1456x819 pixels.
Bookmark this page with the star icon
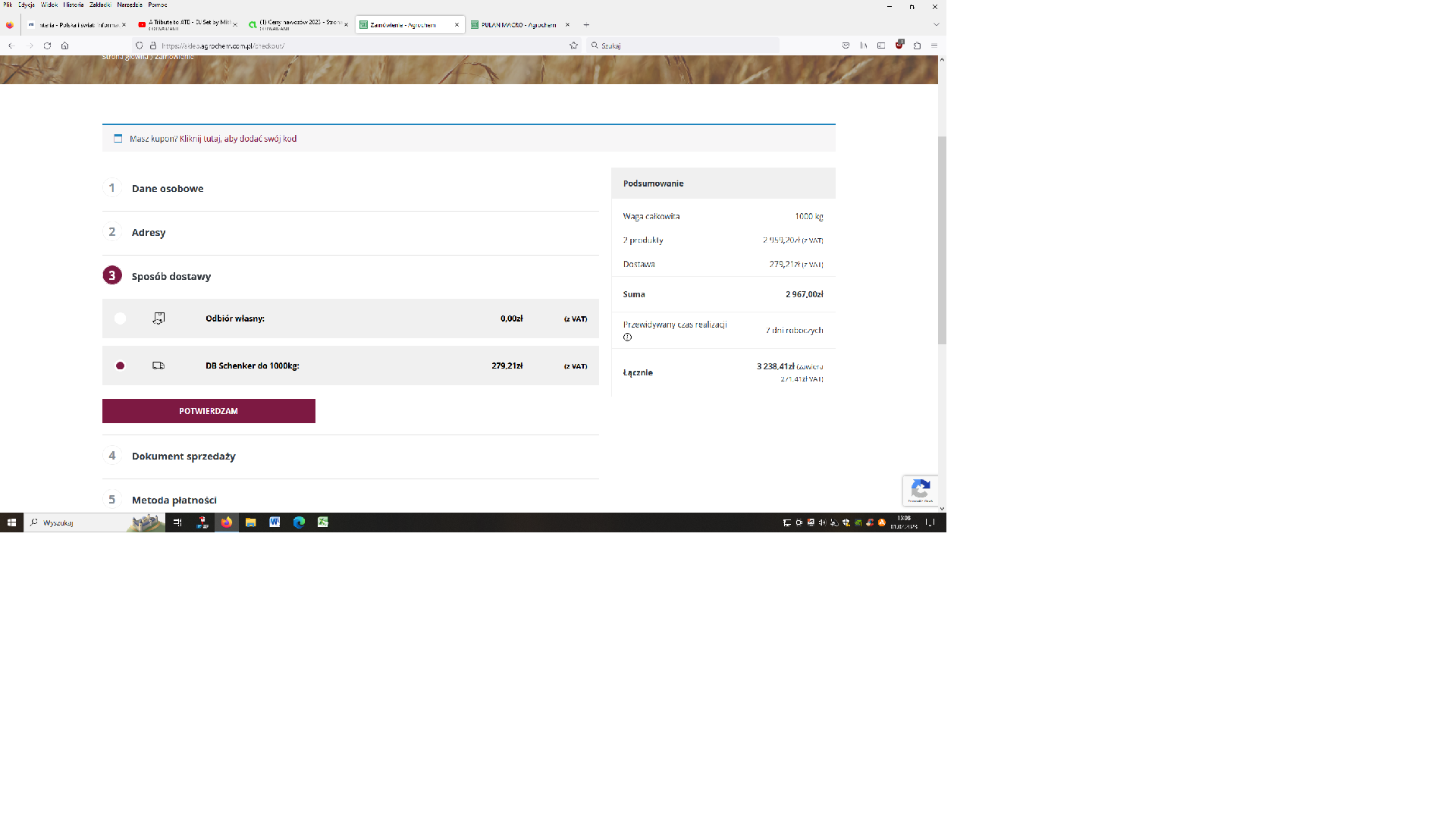[x=573, y=45]
